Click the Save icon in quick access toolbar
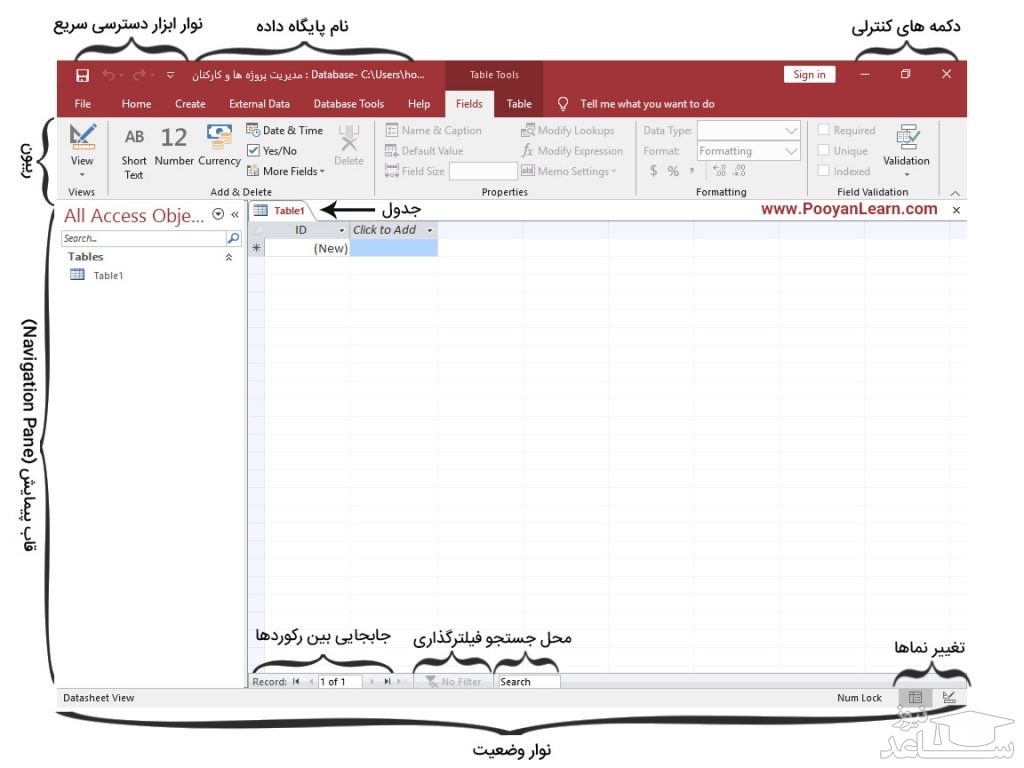The width and height of the screenshot is (1024, 768). [x=83, y=75]
